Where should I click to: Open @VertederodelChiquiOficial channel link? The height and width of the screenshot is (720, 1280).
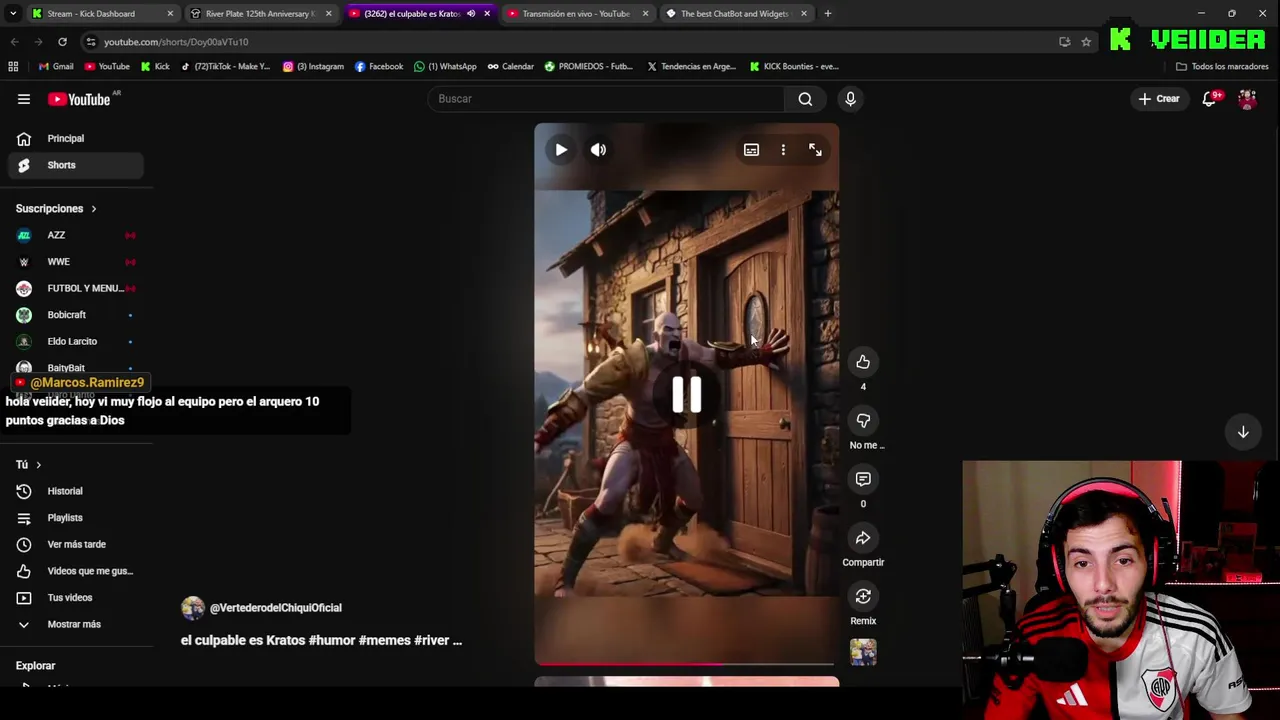[x=276, y=608]
